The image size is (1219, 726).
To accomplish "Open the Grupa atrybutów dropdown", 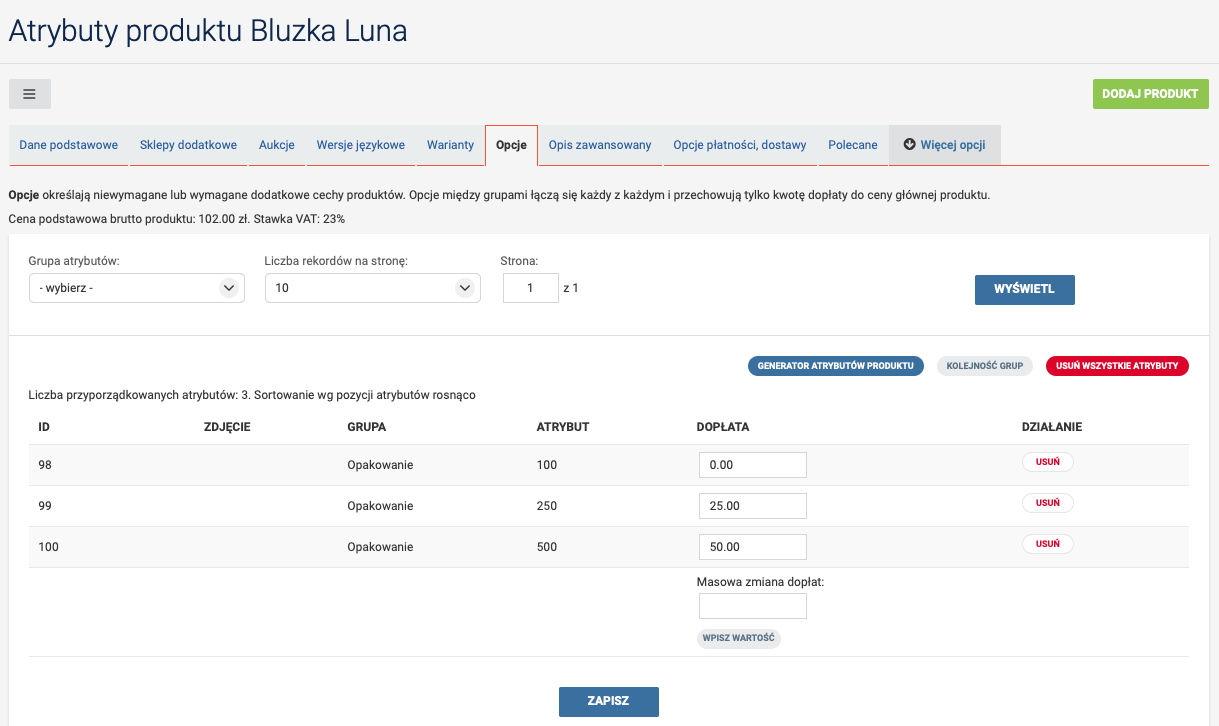I will (136, 288).
